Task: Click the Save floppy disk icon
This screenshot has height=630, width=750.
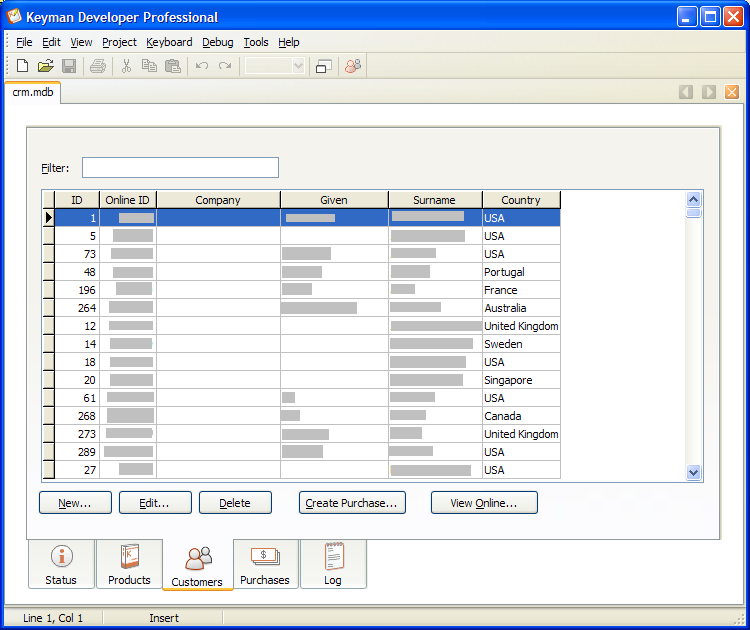Action: point(69,66)
